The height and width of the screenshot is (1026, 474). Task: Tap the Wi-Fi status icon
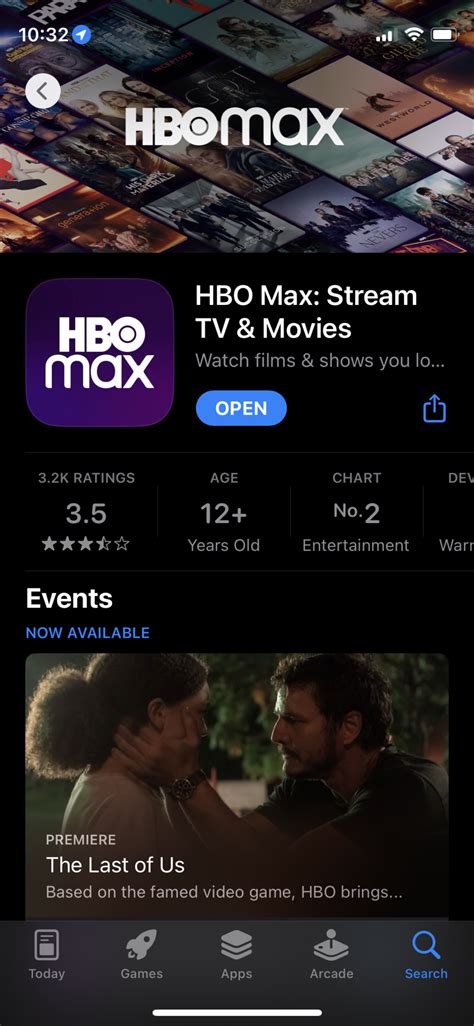(414, 34)
